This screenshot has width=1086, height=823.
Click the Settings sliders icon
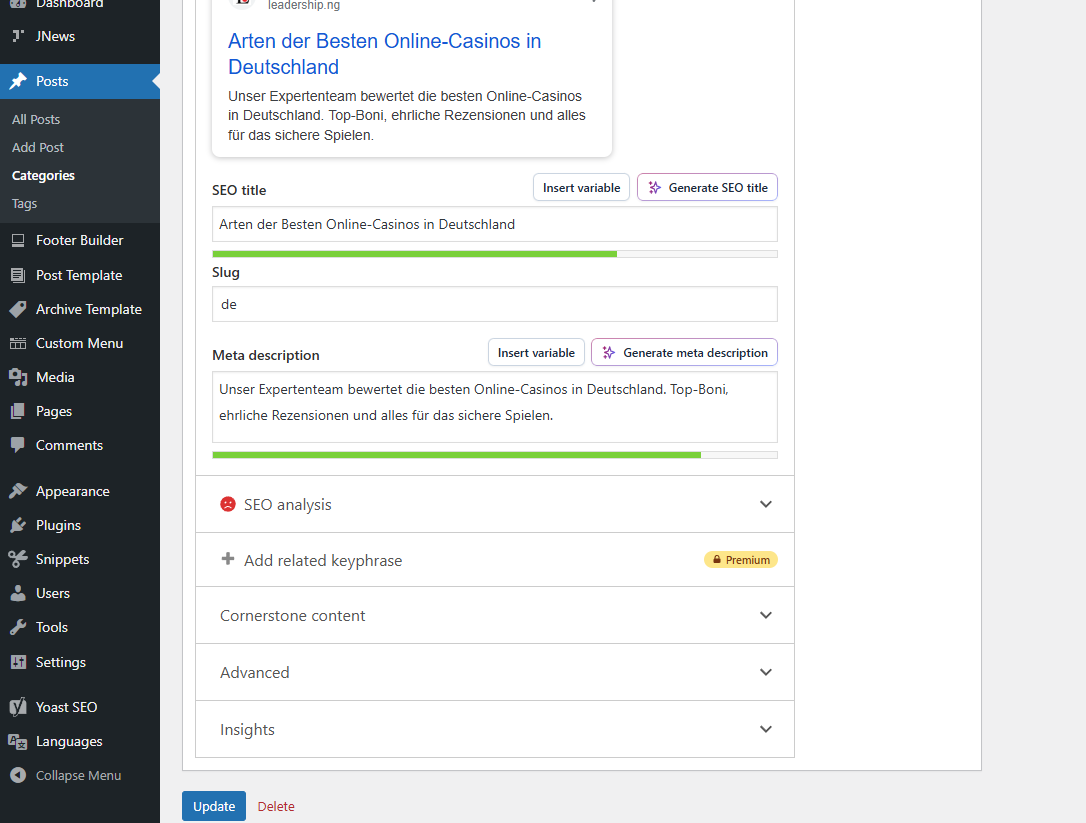pos(18,662)
